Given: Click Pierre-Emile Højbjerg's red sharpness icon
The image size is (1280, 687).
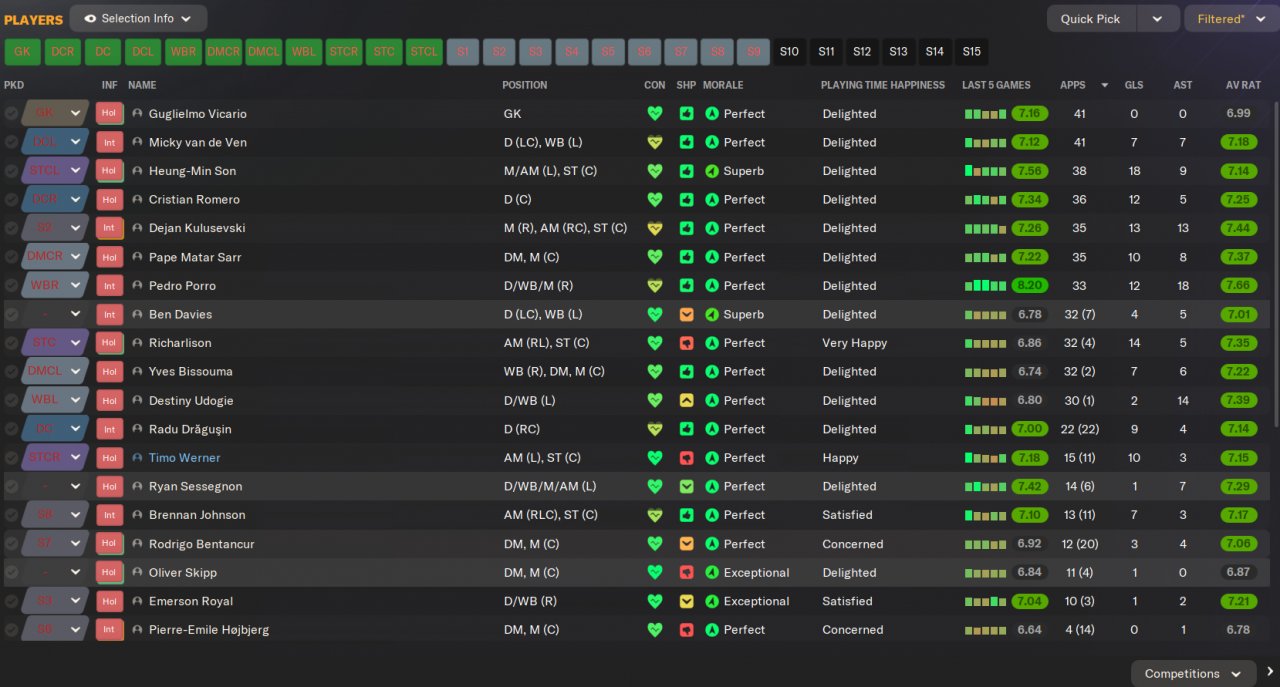Looking at the screenshot, I should pyautogui.click(x=686, y=630).
